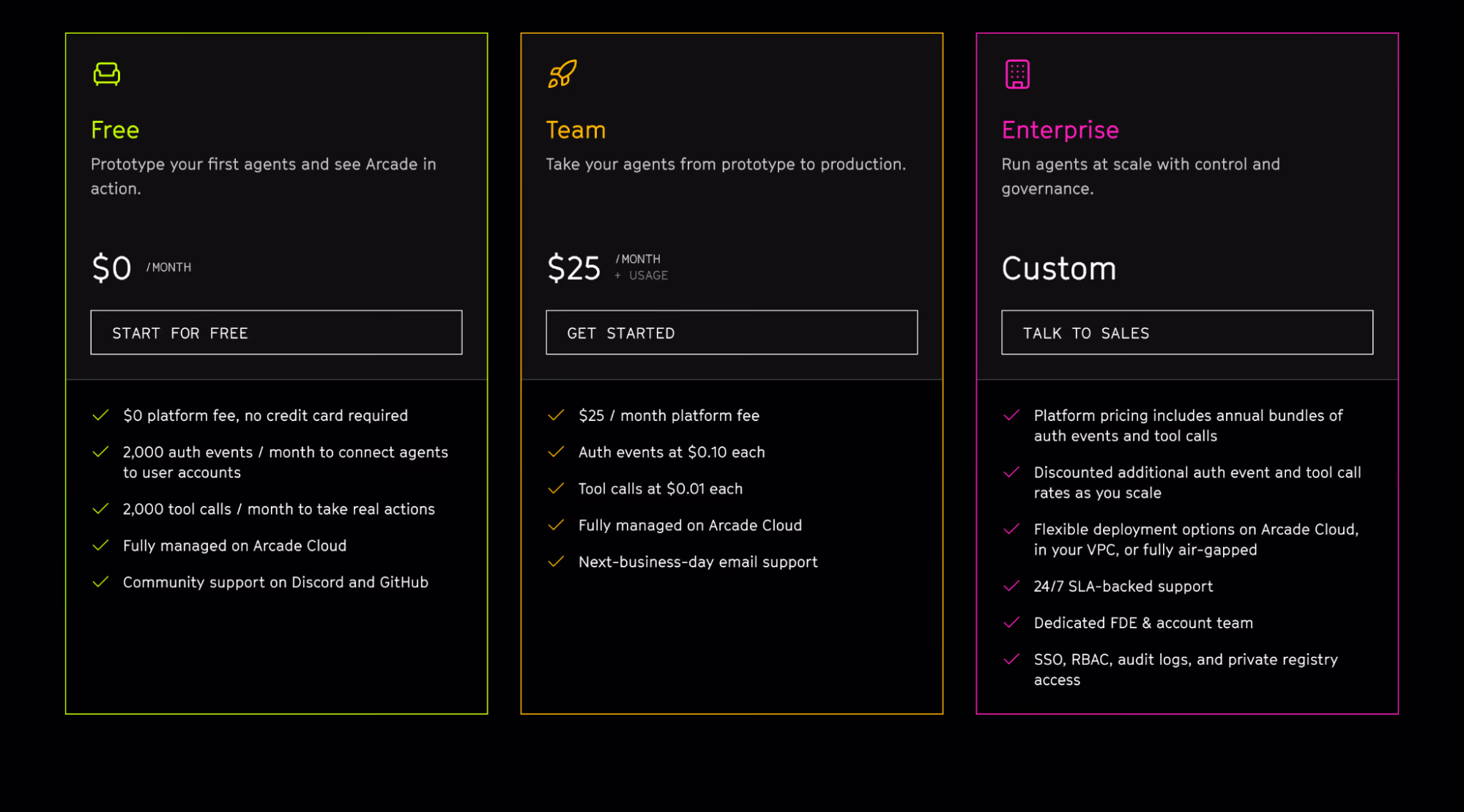The height and width of the screenshot is (812, 1464).
Task: Click the '+ USAGE' label
Action: 641,275
